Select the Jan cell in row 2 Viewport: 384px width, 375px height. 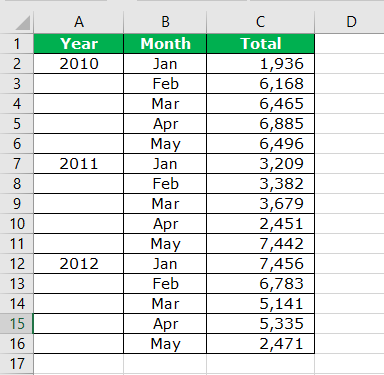tap(165, 64)
